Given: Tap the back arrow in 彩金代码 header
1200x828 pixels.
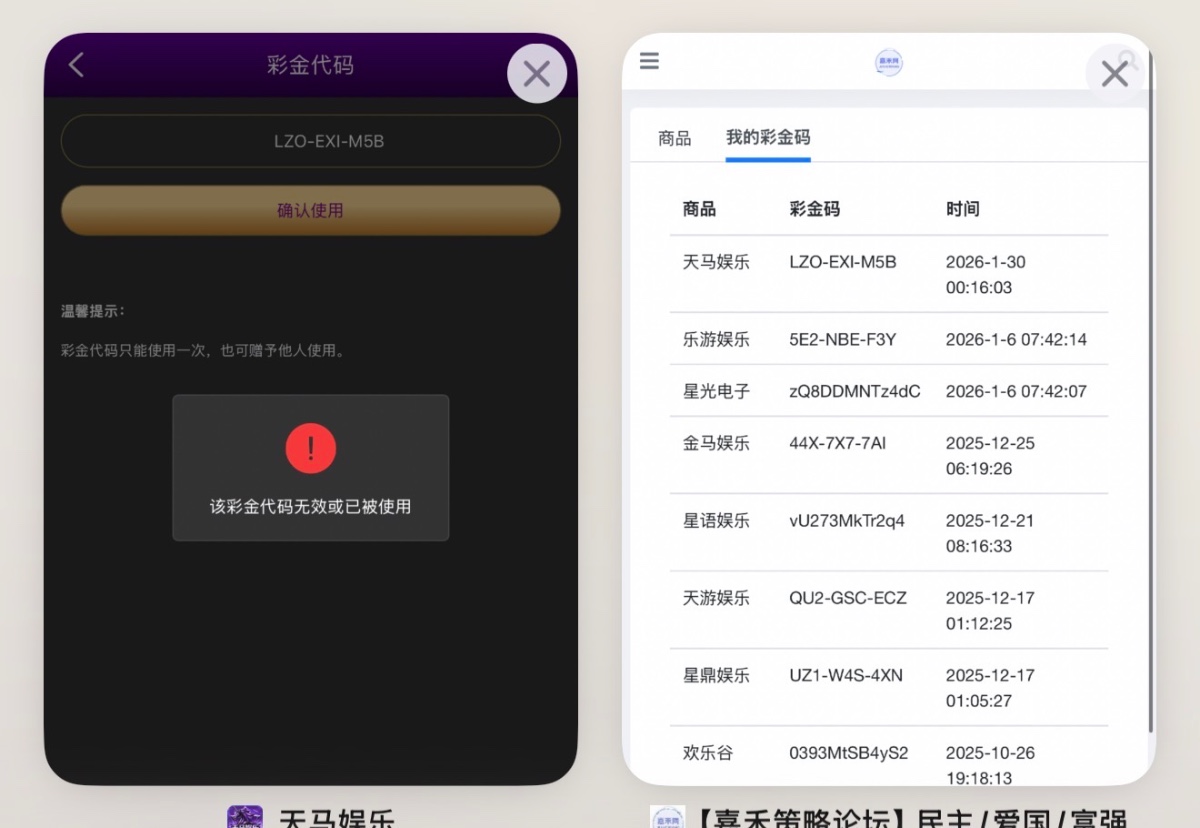Looking at the screenshot, I should point(76,66).
